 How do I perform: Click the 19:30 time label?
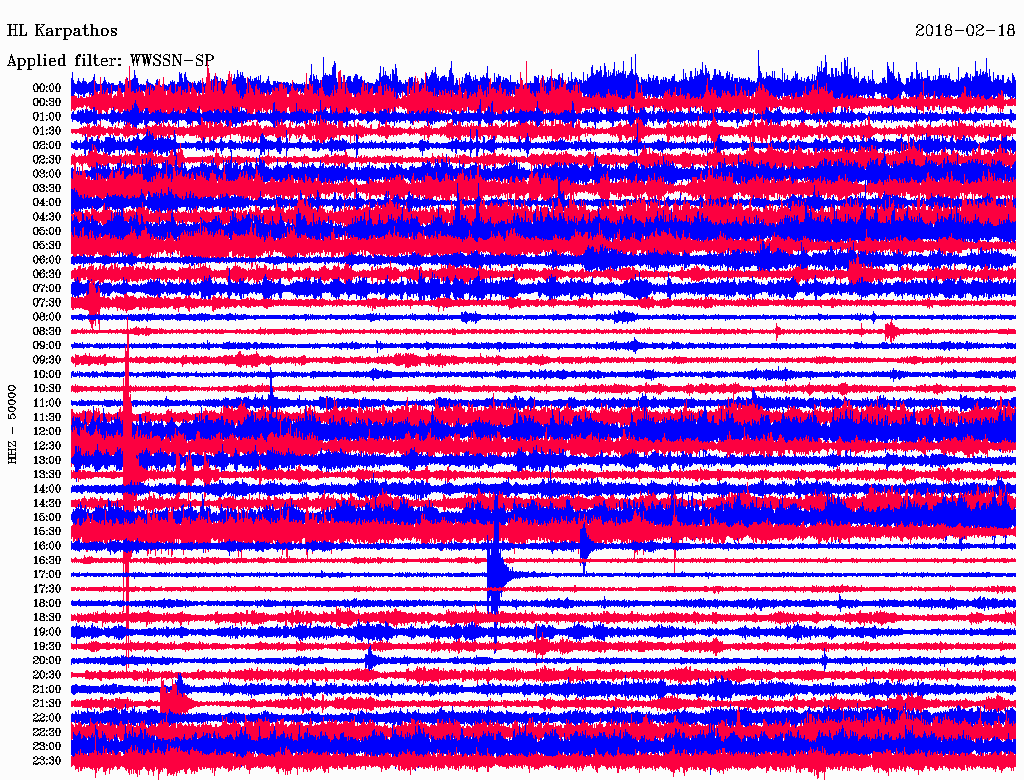click(x=47, y=647)
